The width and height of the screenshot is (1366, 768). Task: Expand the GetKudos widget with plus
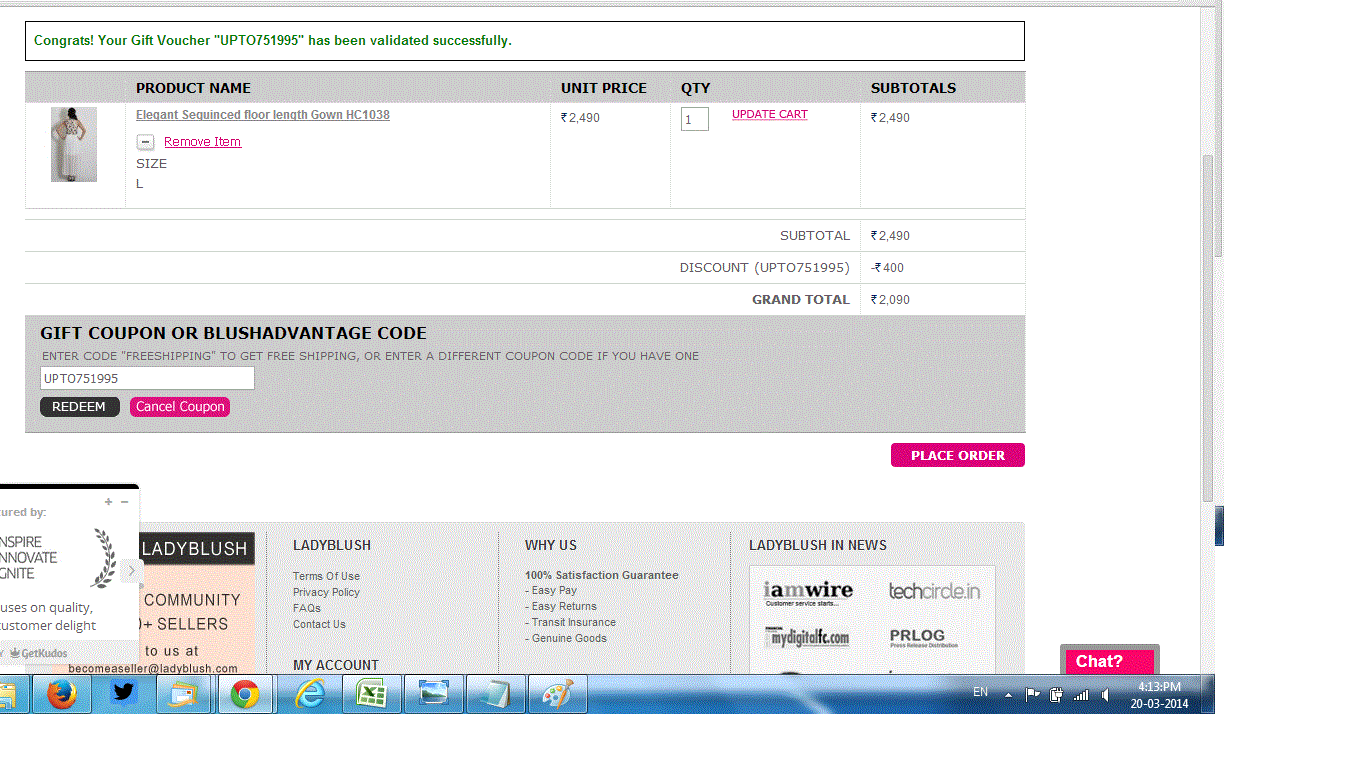pos(108,502)
